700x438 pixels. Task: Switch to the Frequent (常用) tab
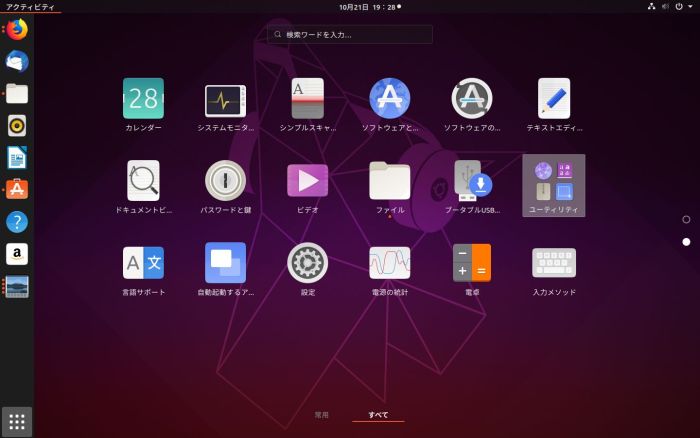(x=321, y=415)
